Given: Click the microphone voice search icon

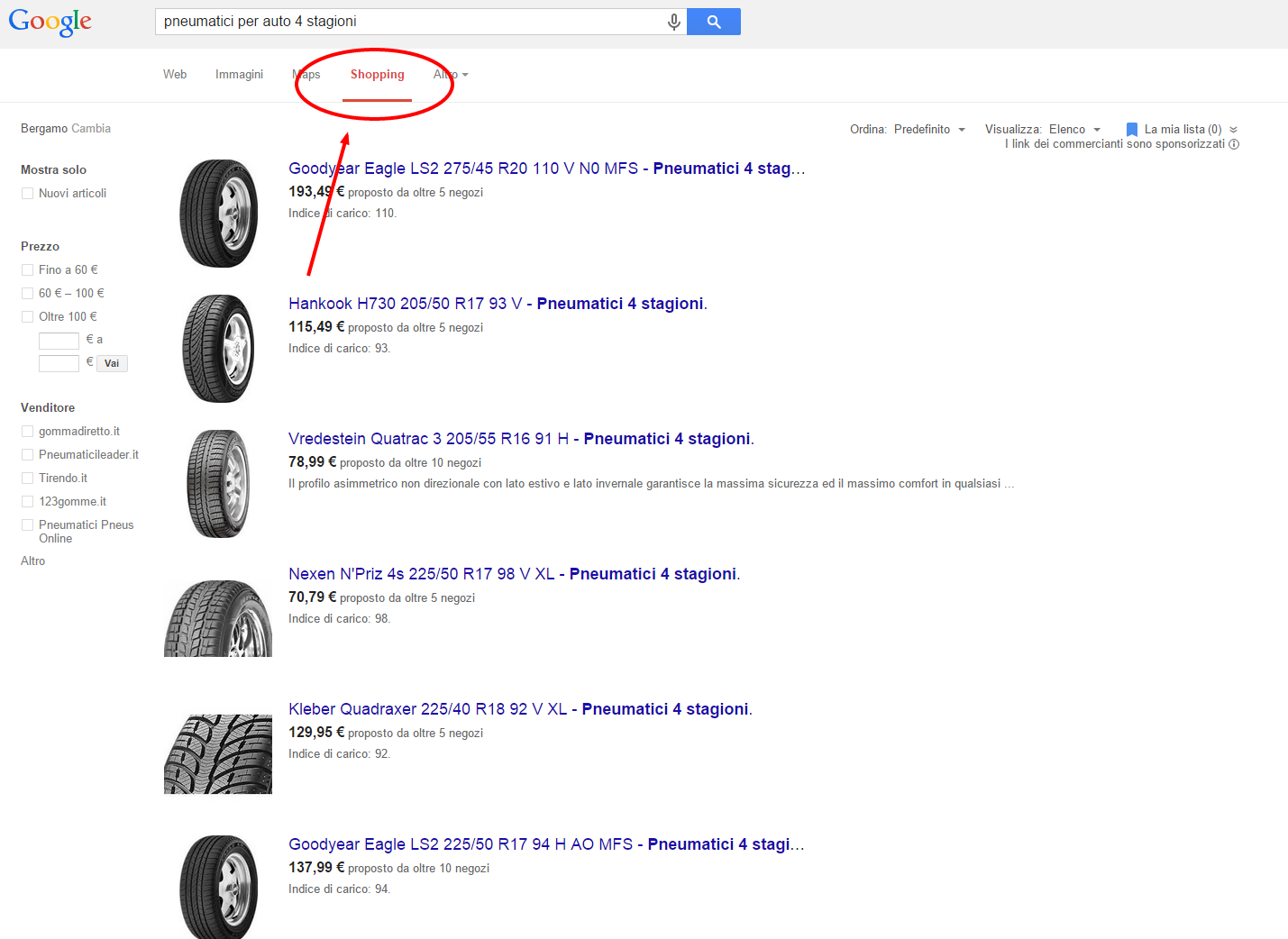Looking at the screenshot, I should pos(673,22).
